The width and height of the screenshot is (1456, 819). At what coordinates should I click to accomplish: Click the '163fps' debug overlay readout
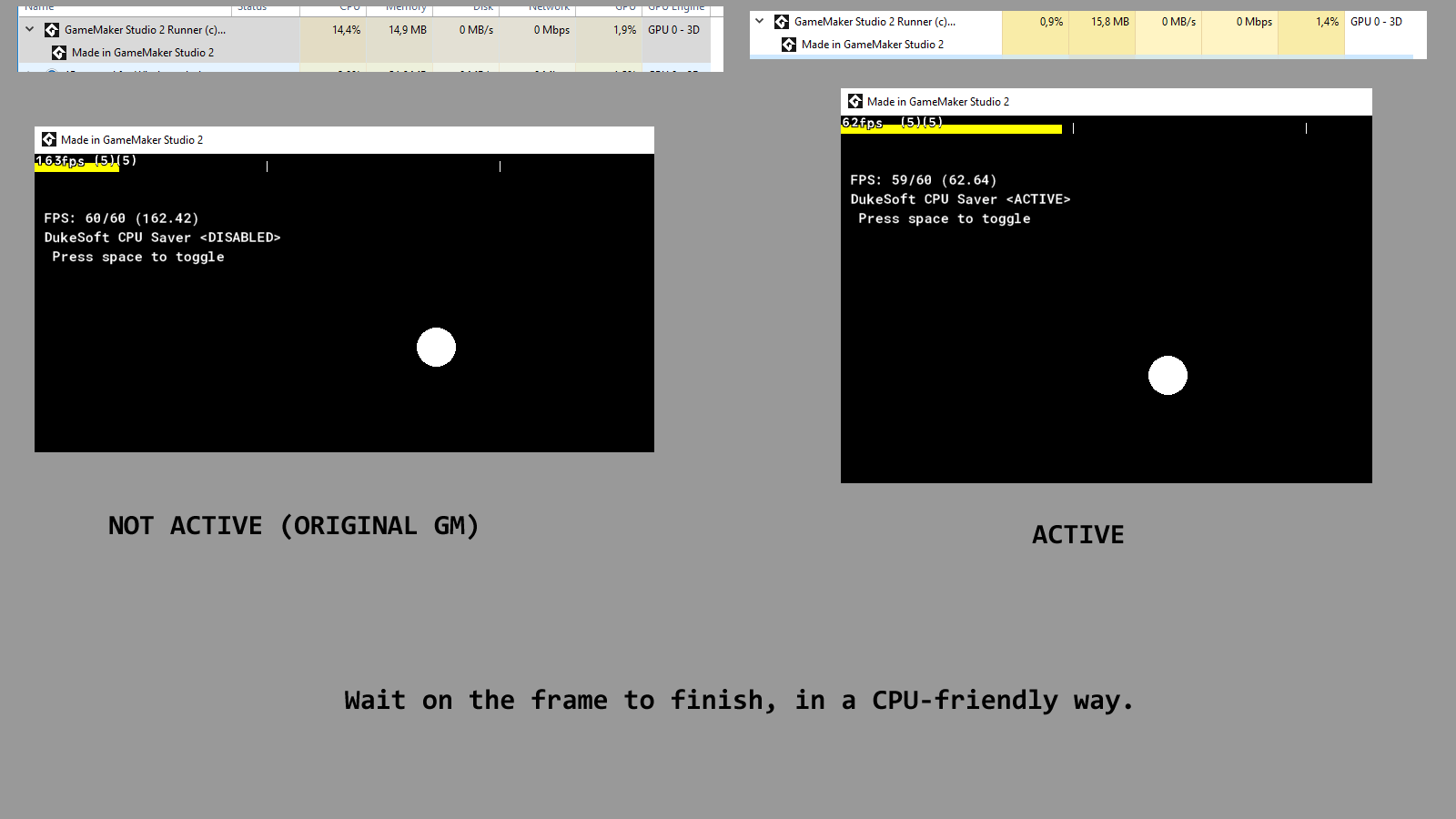60,161
